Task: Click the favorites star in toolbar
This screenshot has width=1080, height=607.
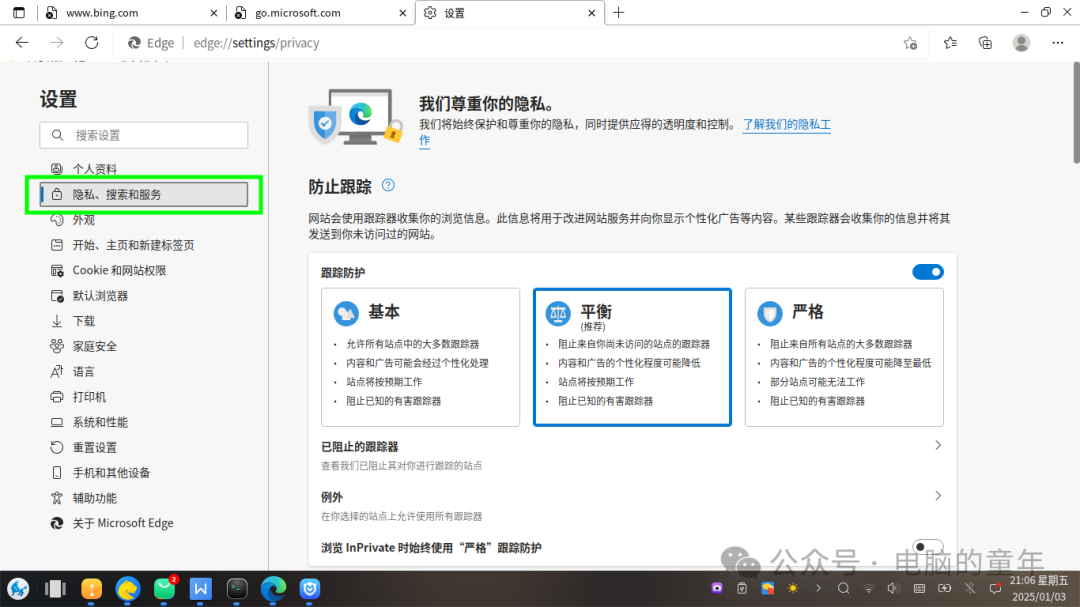Action: click(x=949, y=43)
